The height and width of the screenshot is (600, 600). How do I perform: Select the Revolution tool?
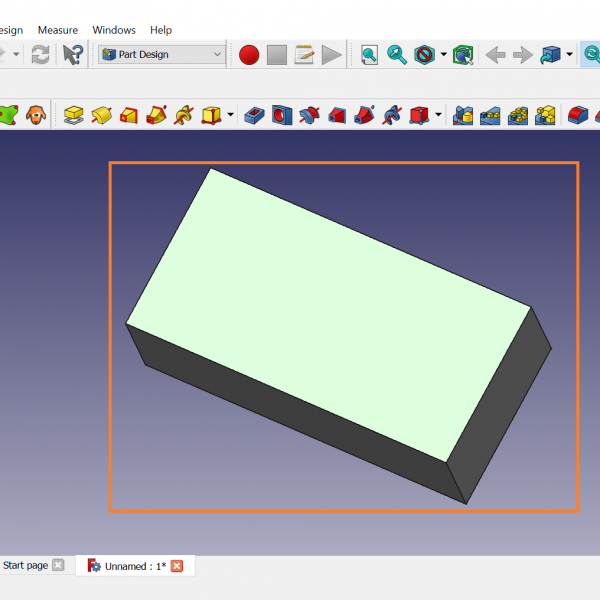pos(101,115)
